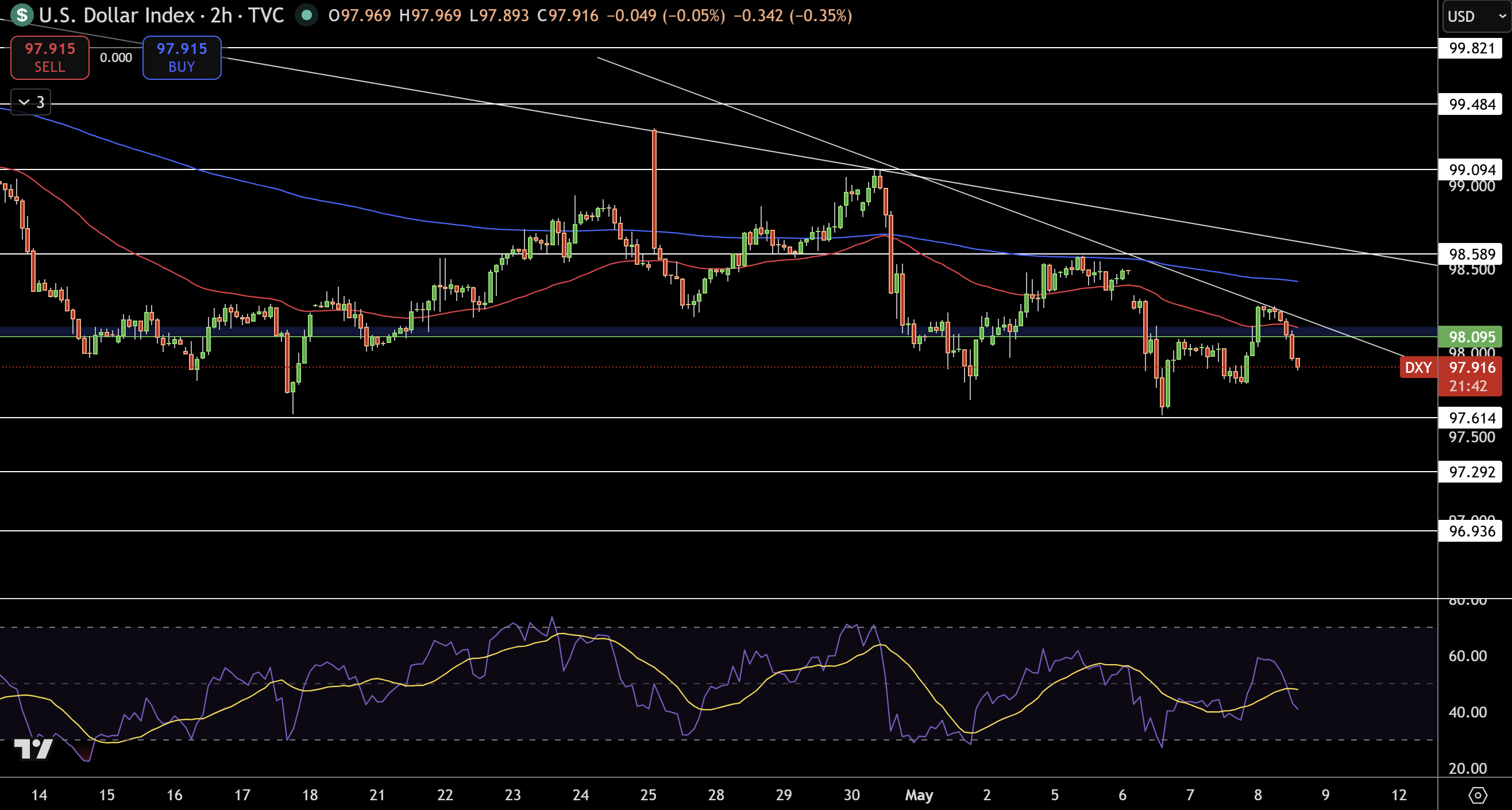Click date 8 on the time axis
The width and height of the screenshot is (1512, 810).
[x=1258, y=794]
